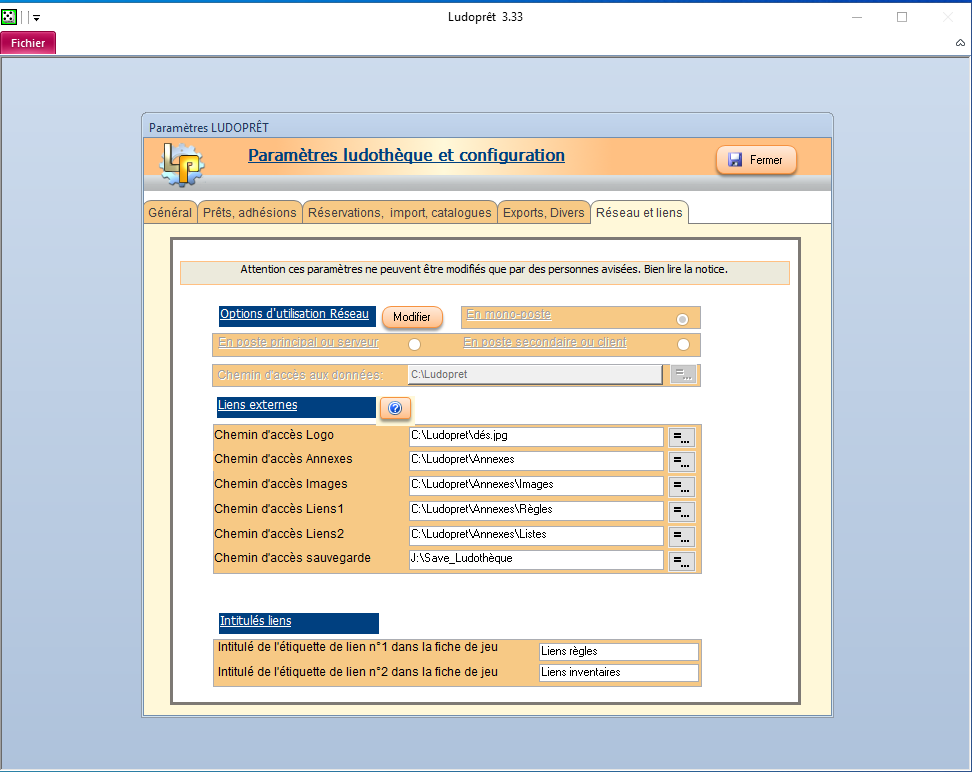
Task: Browse folder for Chemin d'accès Liens2
Action: 682,536
